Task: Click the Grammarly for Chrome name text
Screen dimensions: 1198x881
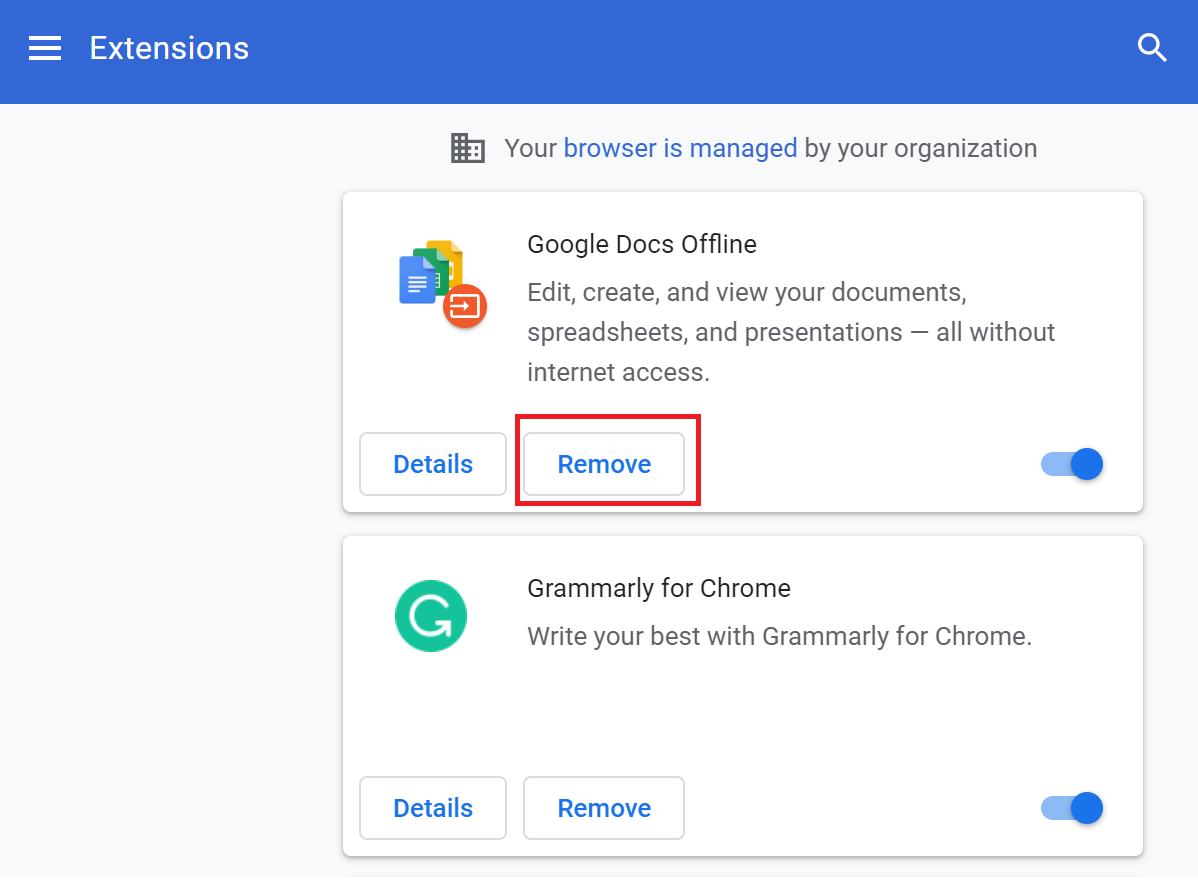Action: 658,588
